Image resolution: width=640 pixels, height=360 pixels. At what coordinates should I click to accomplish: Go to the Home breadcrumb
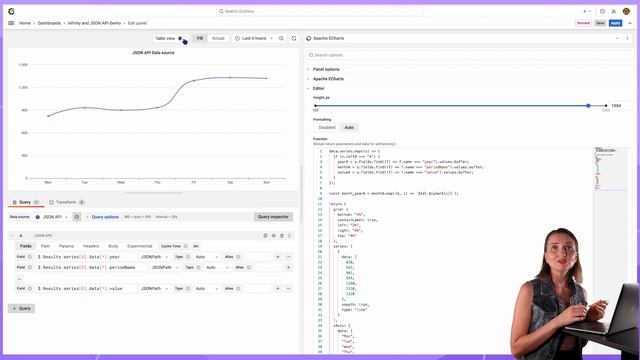25,23
